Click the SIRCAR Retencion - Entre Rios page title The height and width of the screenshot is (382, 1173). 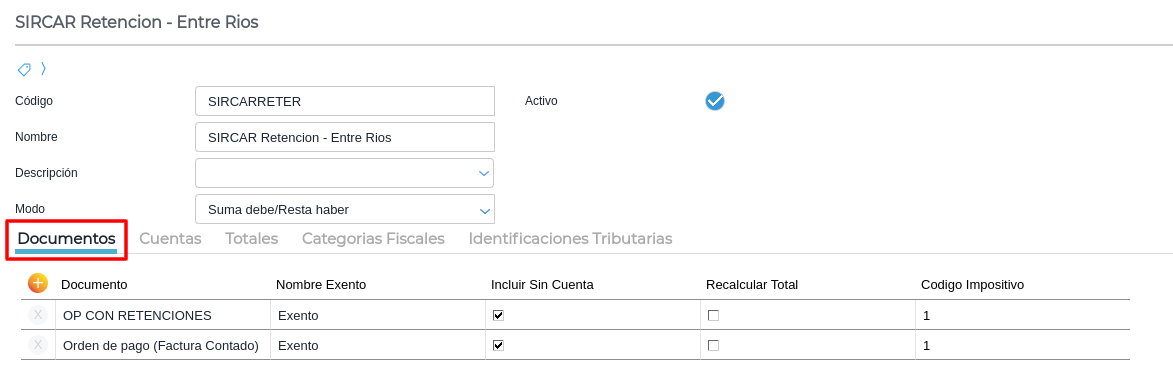pyautogui.click(x=137, y=22)
